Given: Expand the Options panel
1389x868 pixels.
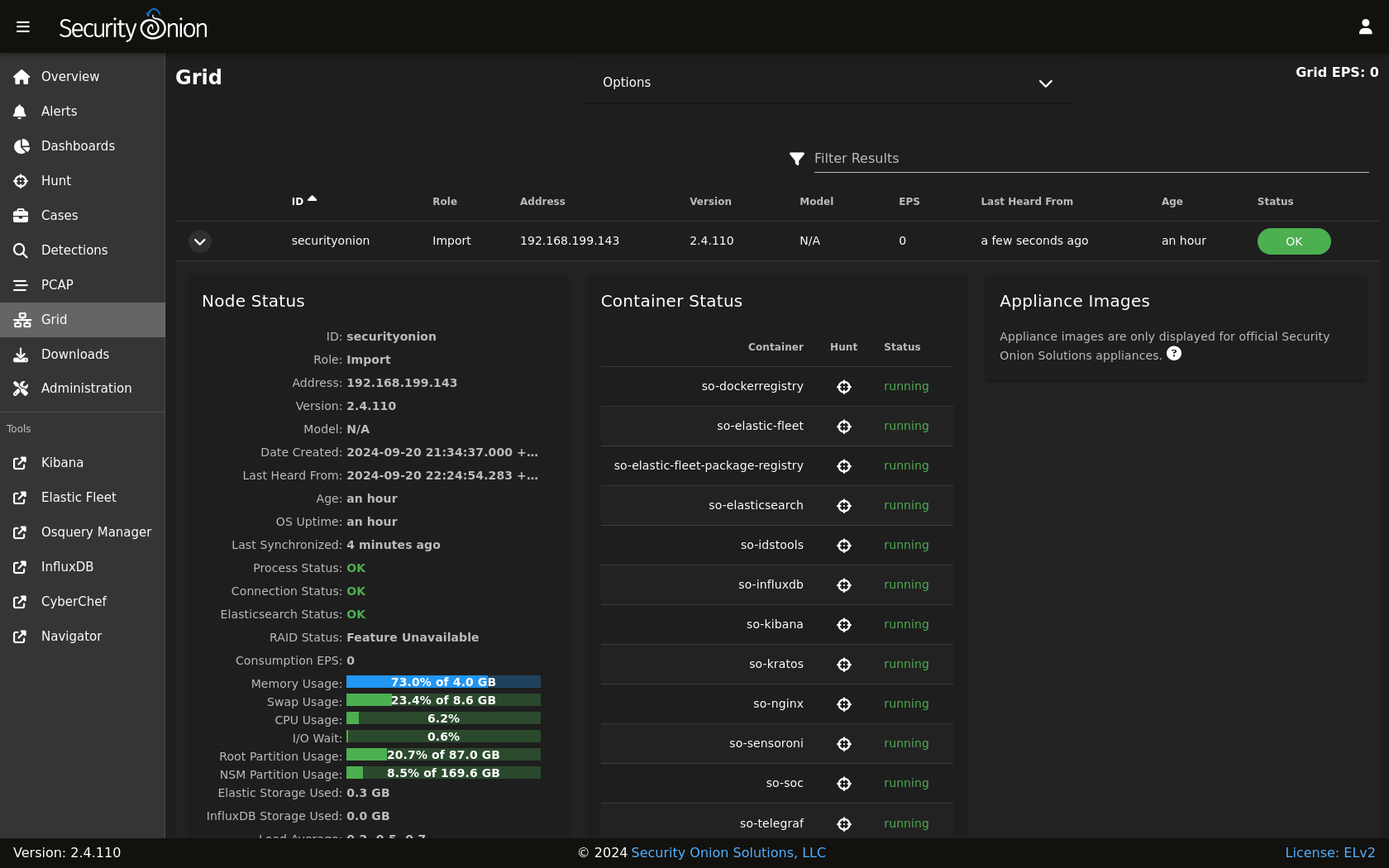Looking at the screenshot, I should pyautogui.click(x=828, y=83).
